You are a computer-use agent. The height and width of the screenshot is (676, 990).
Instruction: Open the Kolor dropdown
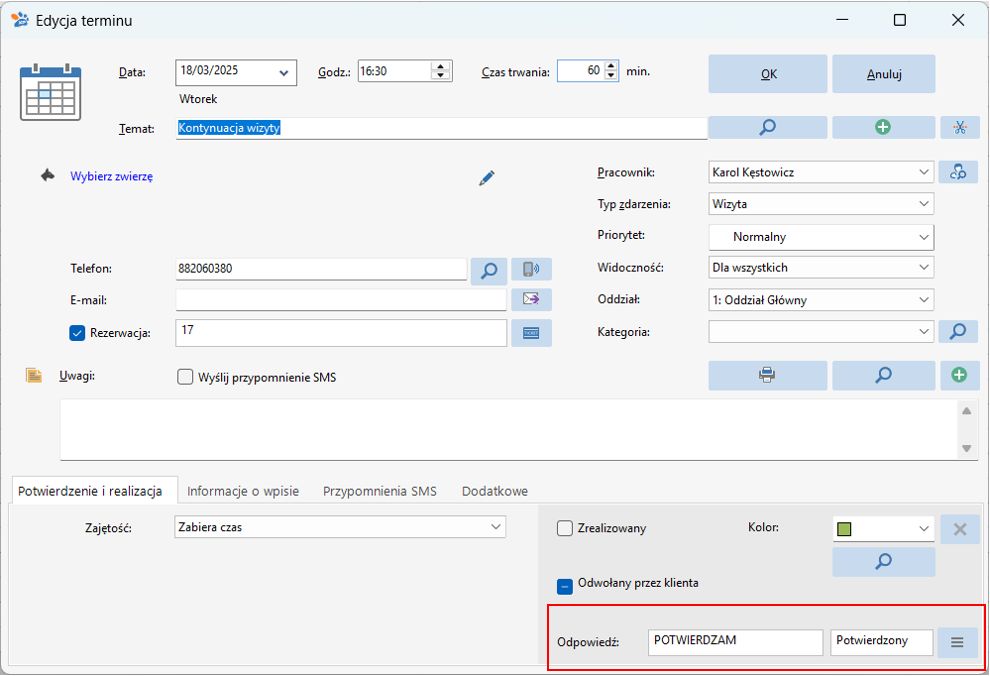[x=923, y=528]
